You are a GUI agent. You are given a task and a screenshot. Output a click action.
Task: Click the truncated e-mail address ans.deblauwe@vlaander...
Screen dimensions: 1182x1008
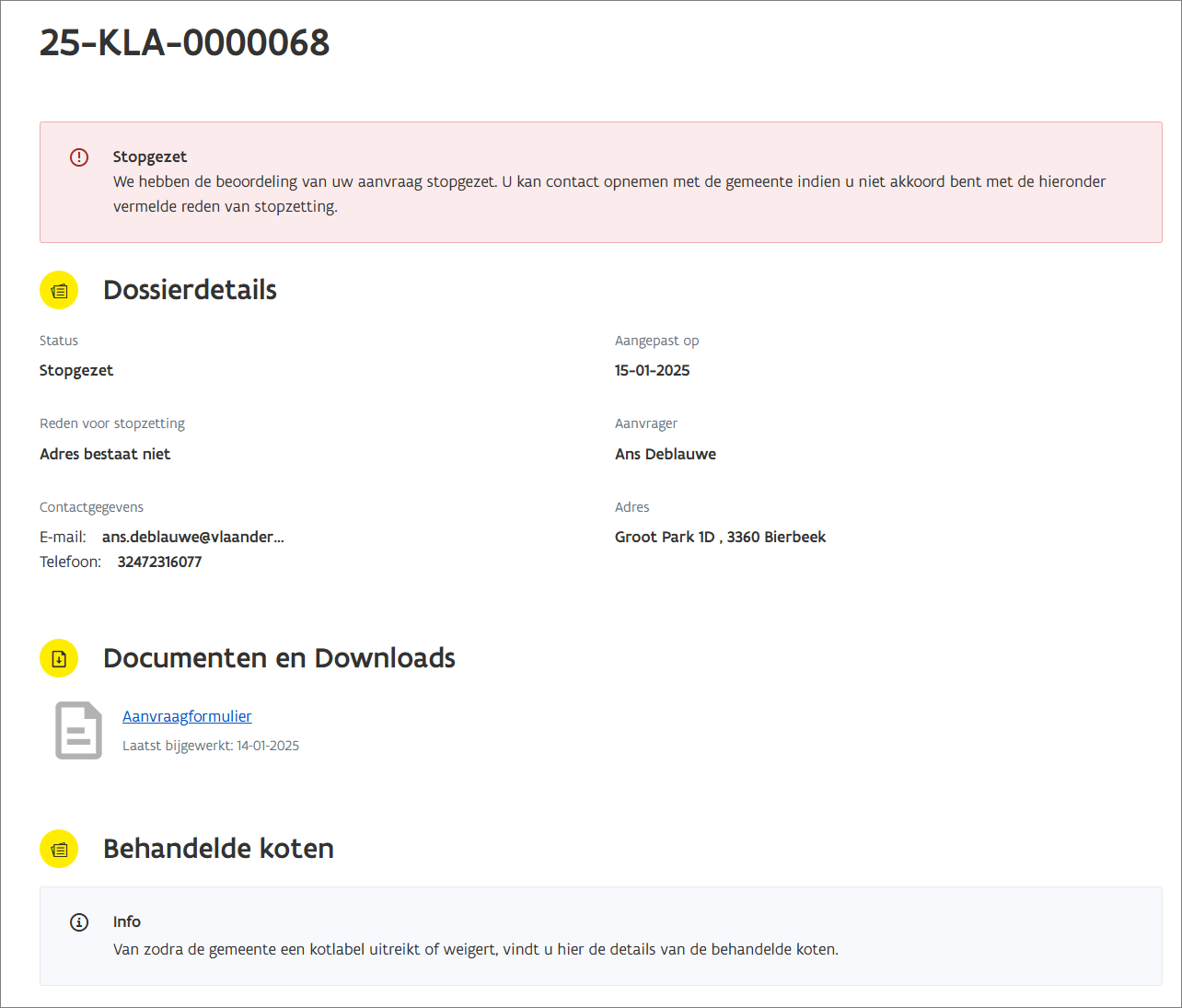(192, 537)
